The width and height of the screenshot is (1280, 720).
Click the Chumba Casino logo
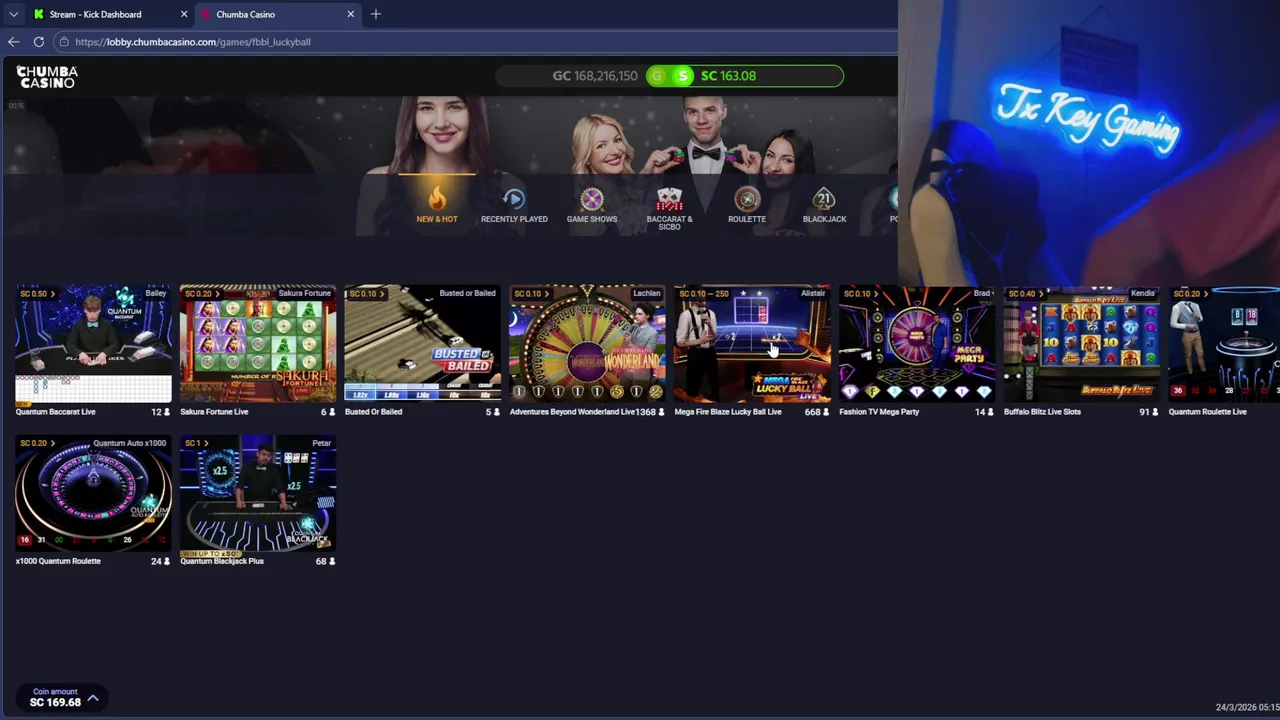47,76
